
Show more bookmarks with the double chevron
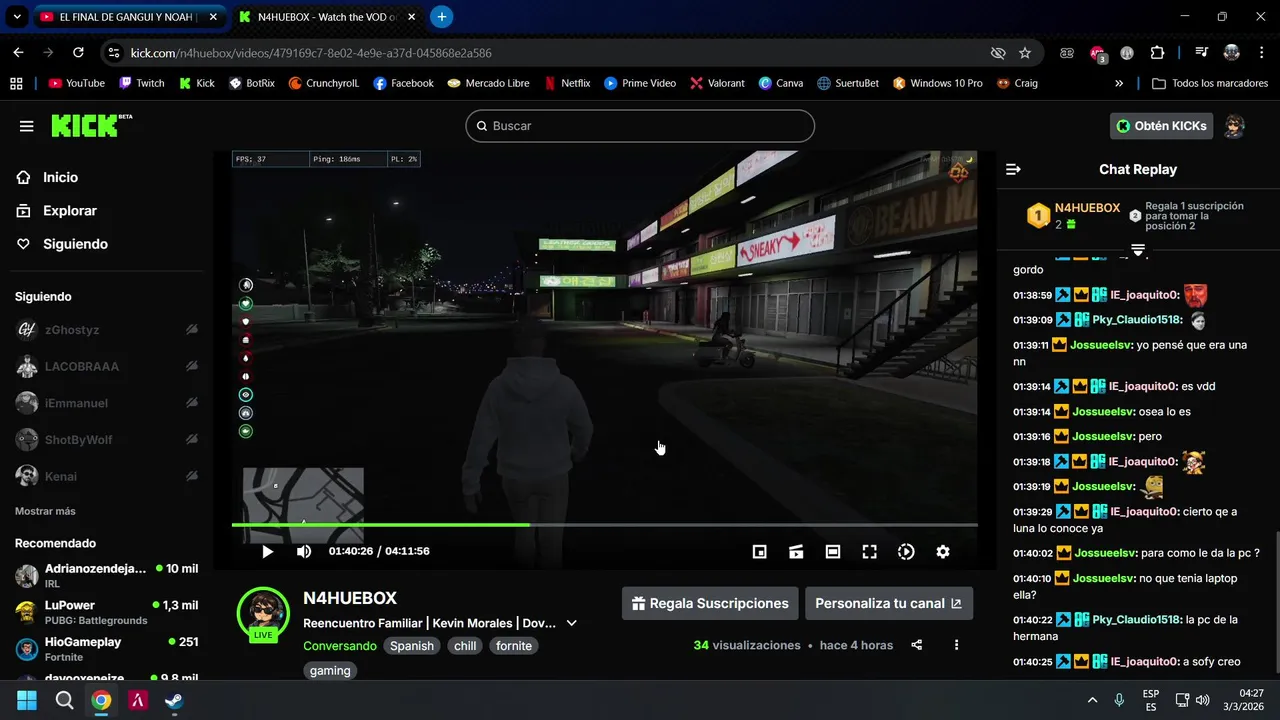click(x=1119, y=83)
